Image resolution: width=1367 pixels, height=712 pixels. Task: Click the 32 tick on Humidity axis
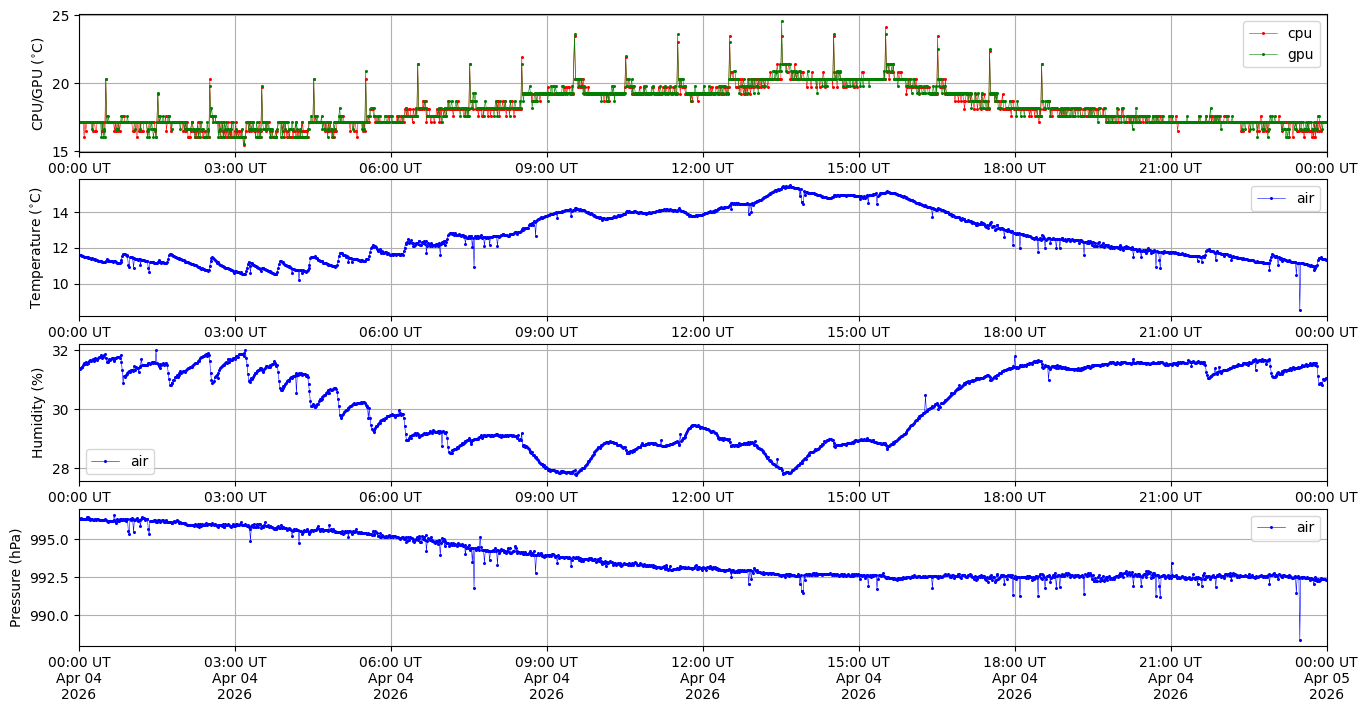click(60, 351)
